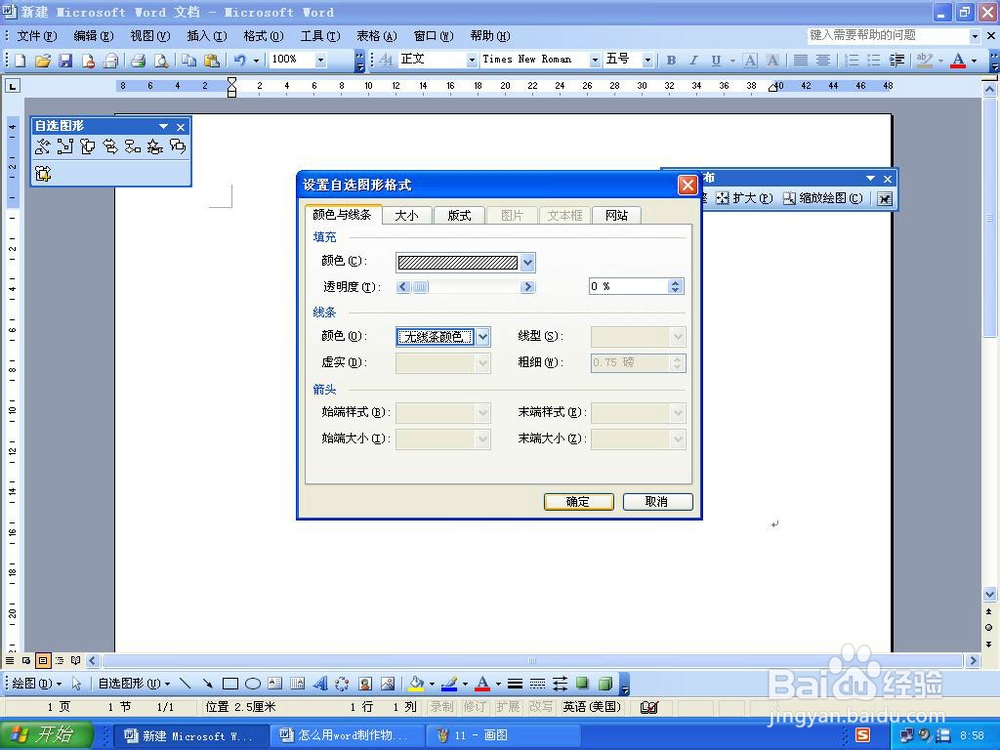This screenshot has height=750, width=1000.
Task: Toggle the character border button
Action: (751, 60)
